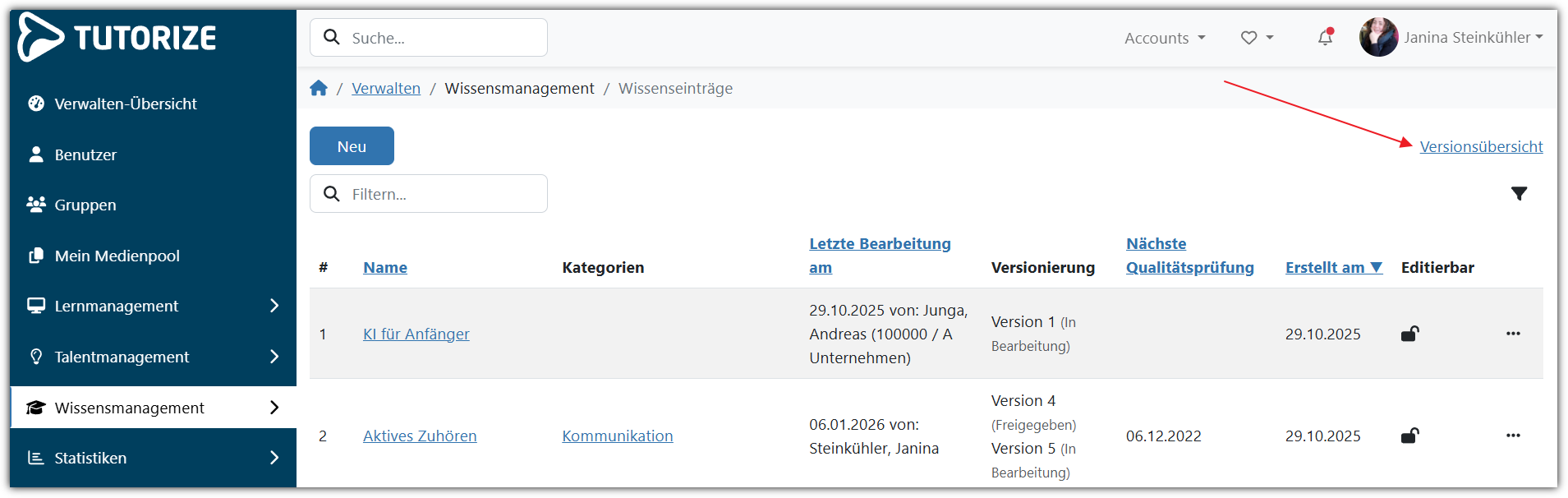Sort by Erstellt am column
Viewport: 1568px width, 498px height.
(1332, 268)
